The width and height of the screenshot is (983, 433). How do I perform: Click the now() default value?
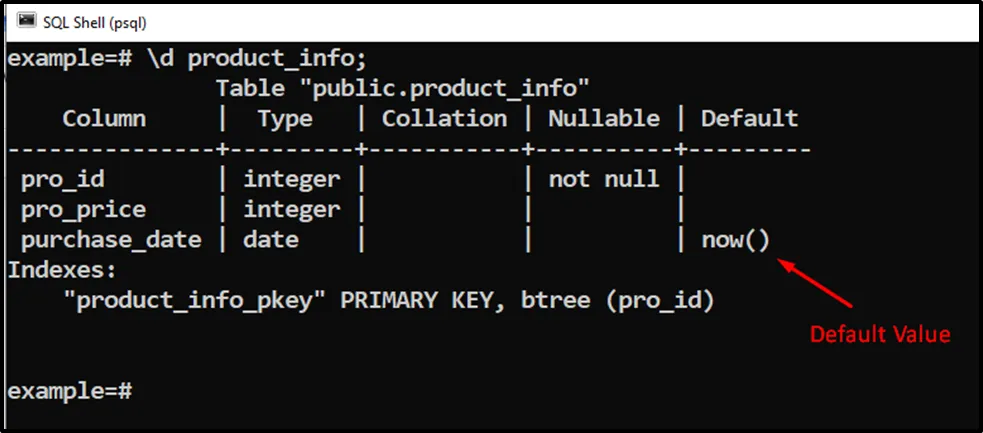(x=735, y=240)
